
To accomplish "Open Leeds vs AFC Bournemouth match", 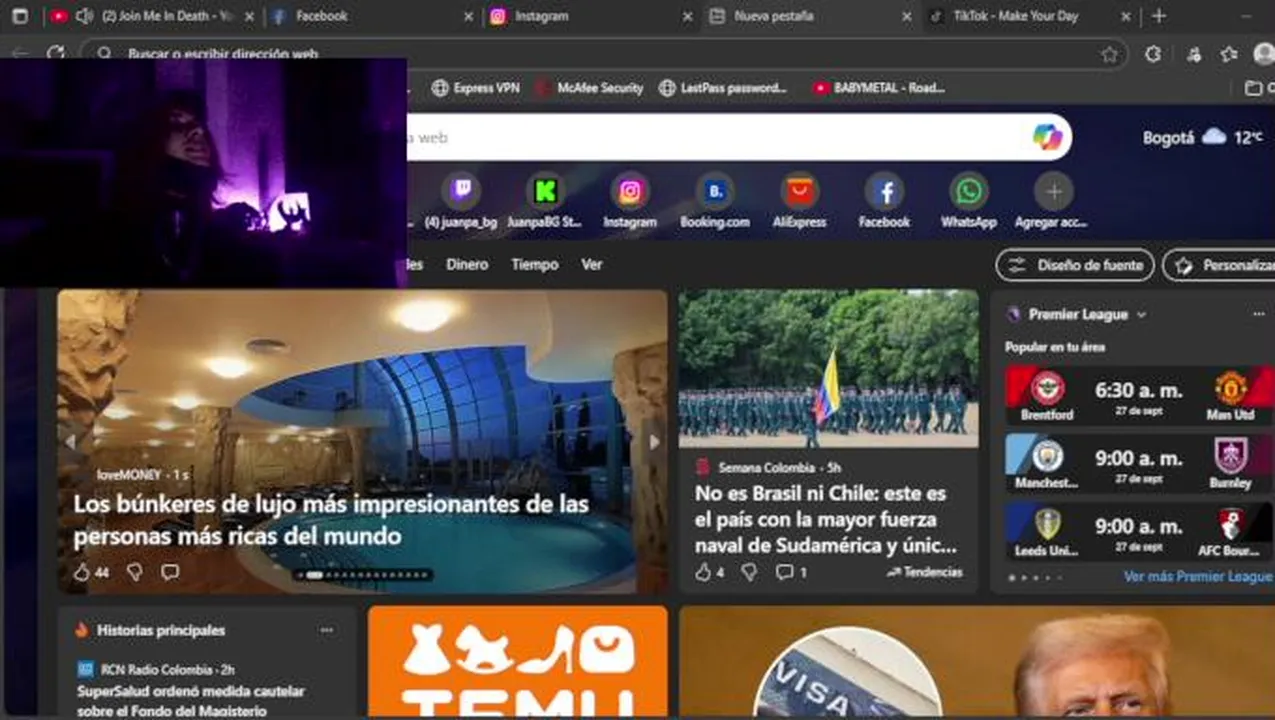I will coord(1139,531).
